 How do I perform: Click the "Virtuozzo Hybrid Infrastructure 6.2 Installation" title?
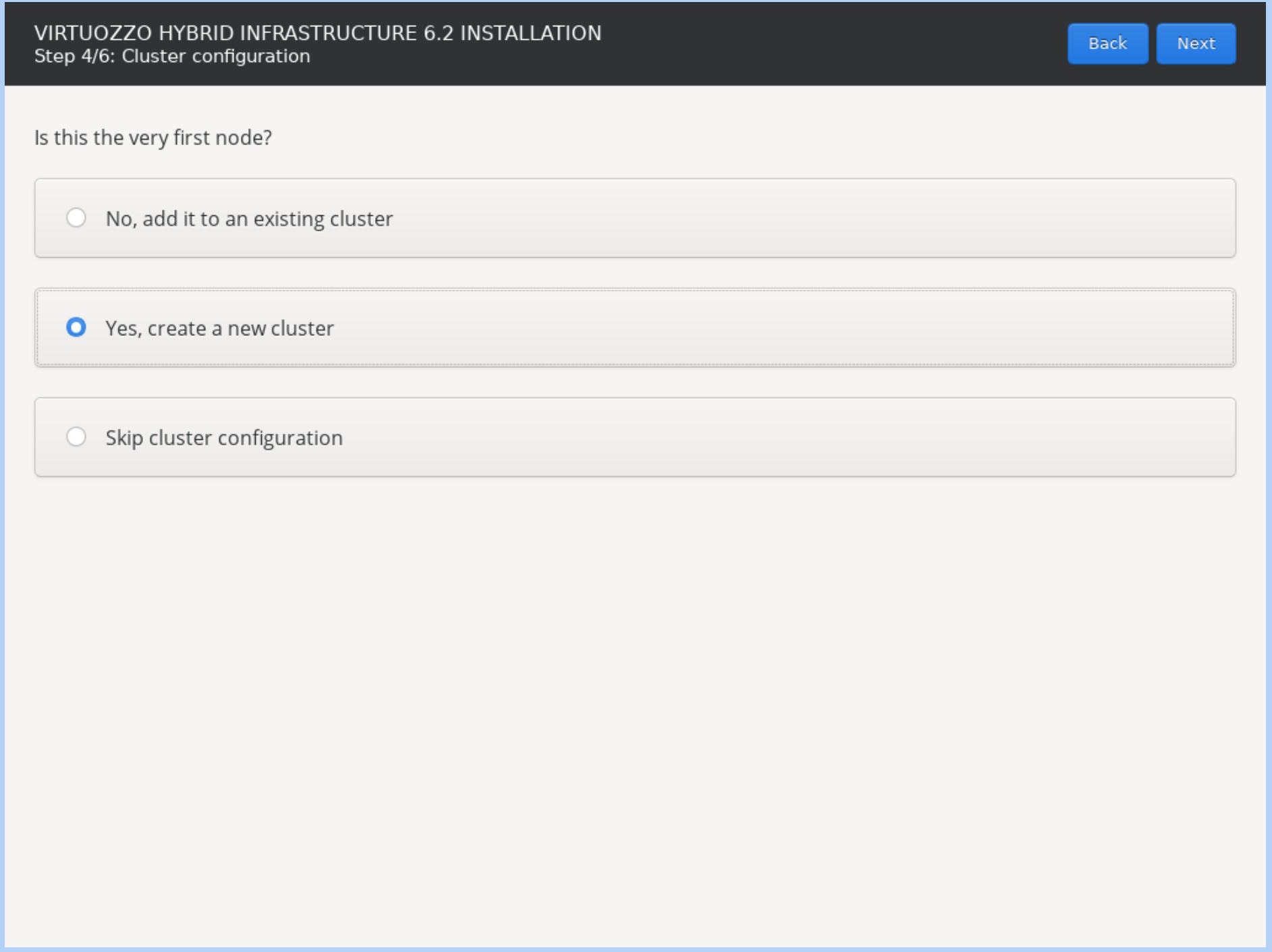[x=318, y=33]
